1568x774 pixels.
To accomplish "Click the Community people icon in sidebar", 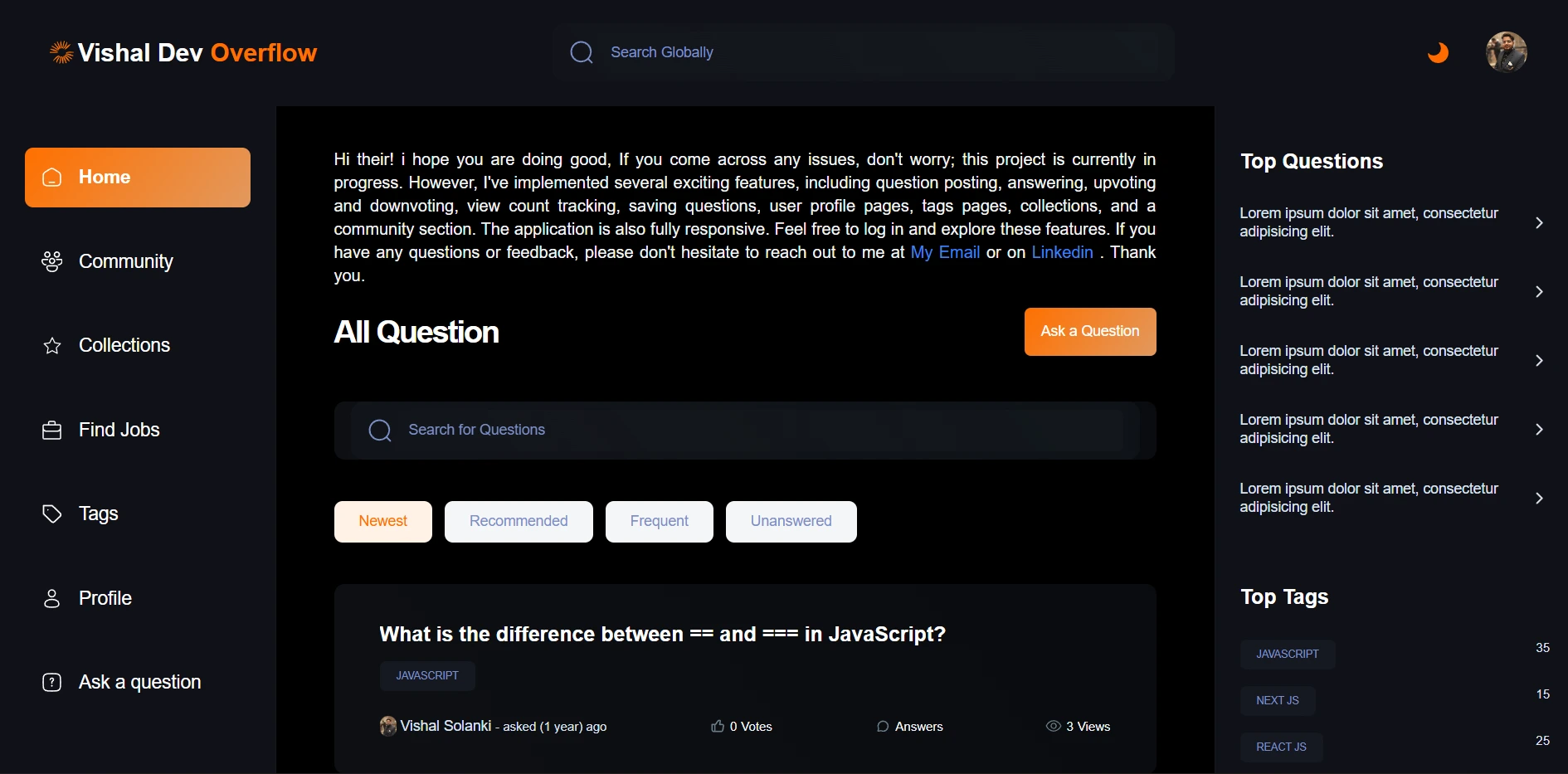I will coord(51,262).
